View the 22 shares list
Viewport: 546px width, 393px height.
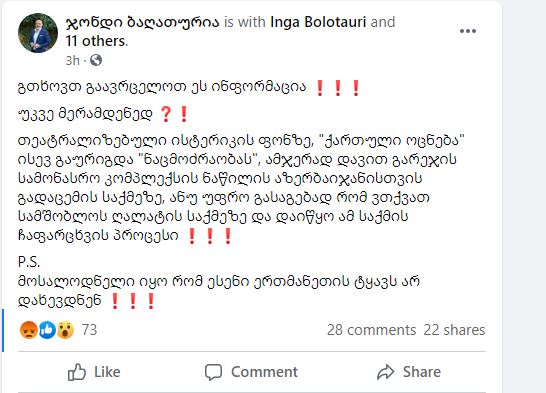[454, 330]
